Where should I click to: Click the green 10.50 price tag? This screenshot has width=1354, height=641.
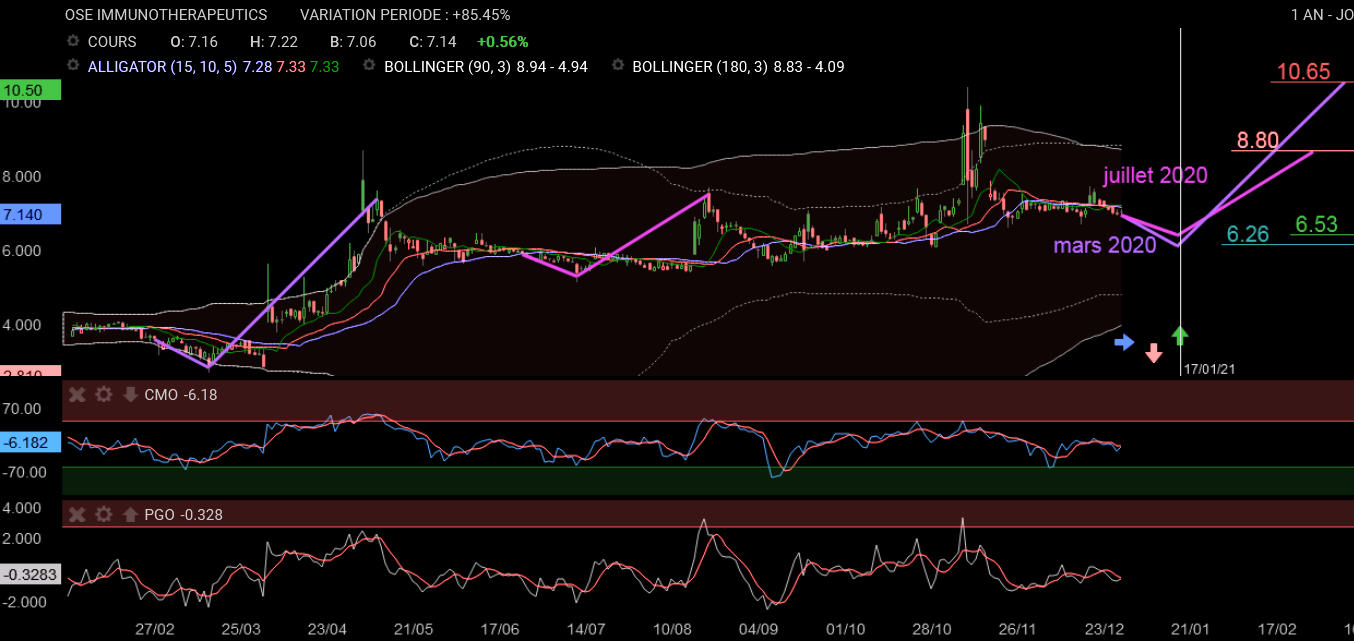click(x=30, y=90)
